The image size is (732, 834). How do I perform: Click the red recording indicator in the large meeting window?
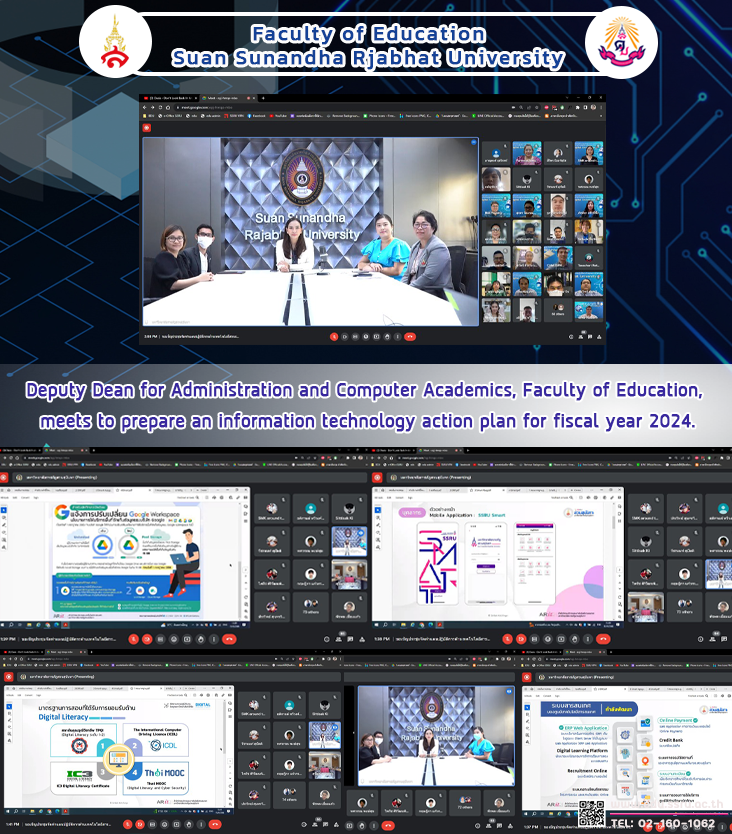[147, 128]
